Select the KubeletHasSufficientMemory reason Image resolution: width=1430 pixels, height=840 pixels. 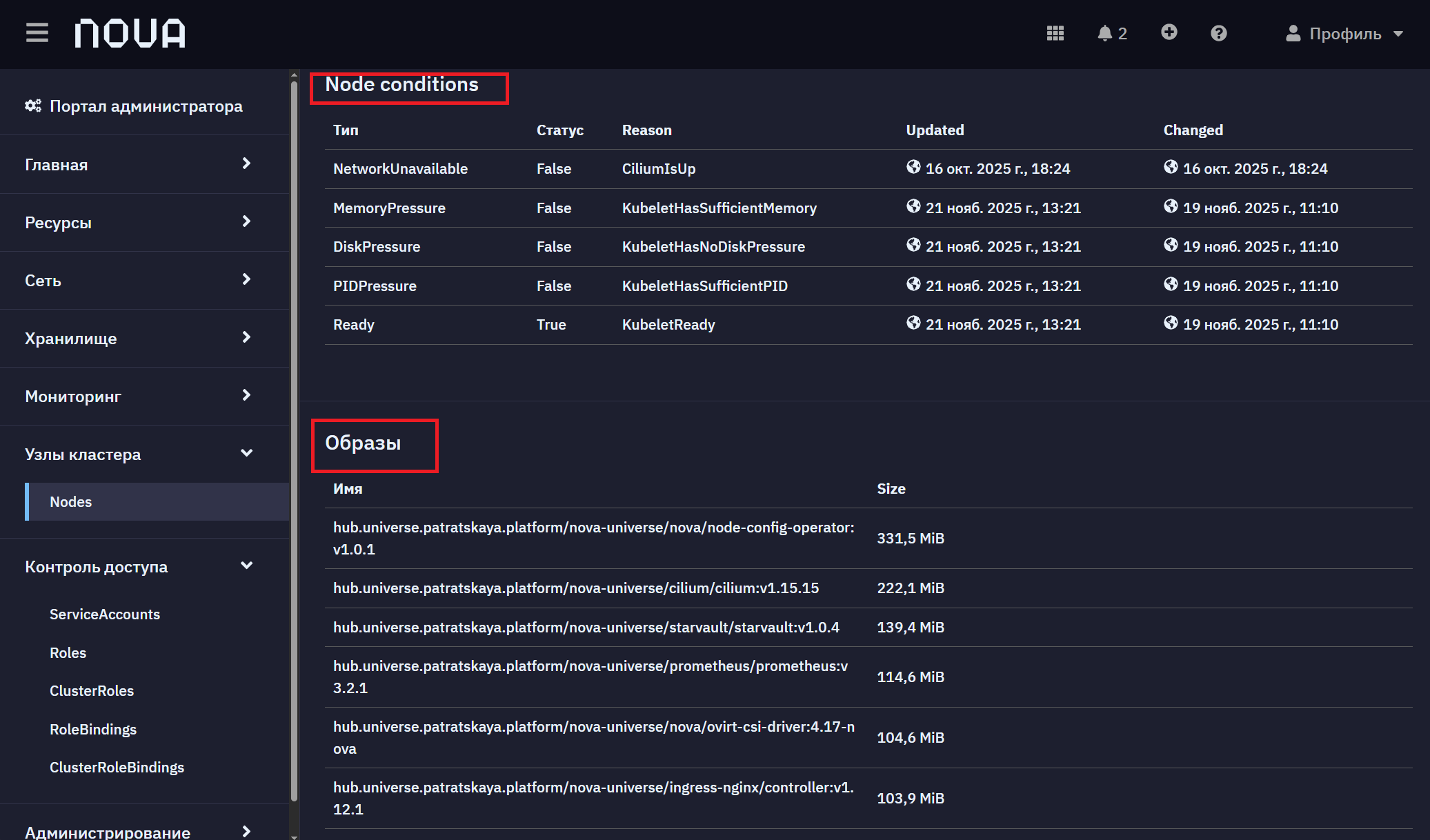pyautogui.click(x=719, y=208)
